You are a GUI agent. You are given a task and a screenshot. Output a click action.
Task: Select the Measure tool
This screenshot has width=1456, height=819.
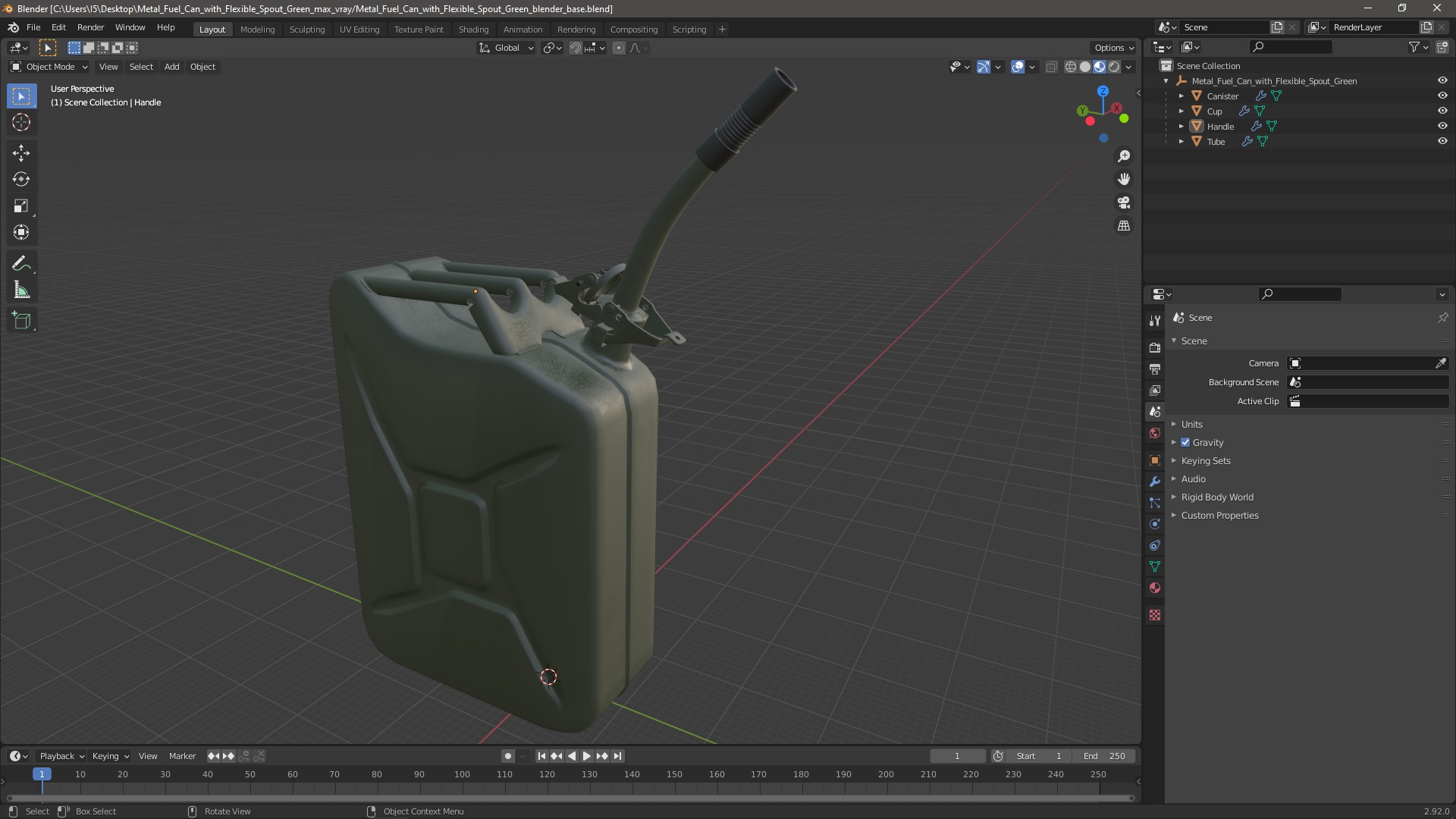click(x=21, y=290)
